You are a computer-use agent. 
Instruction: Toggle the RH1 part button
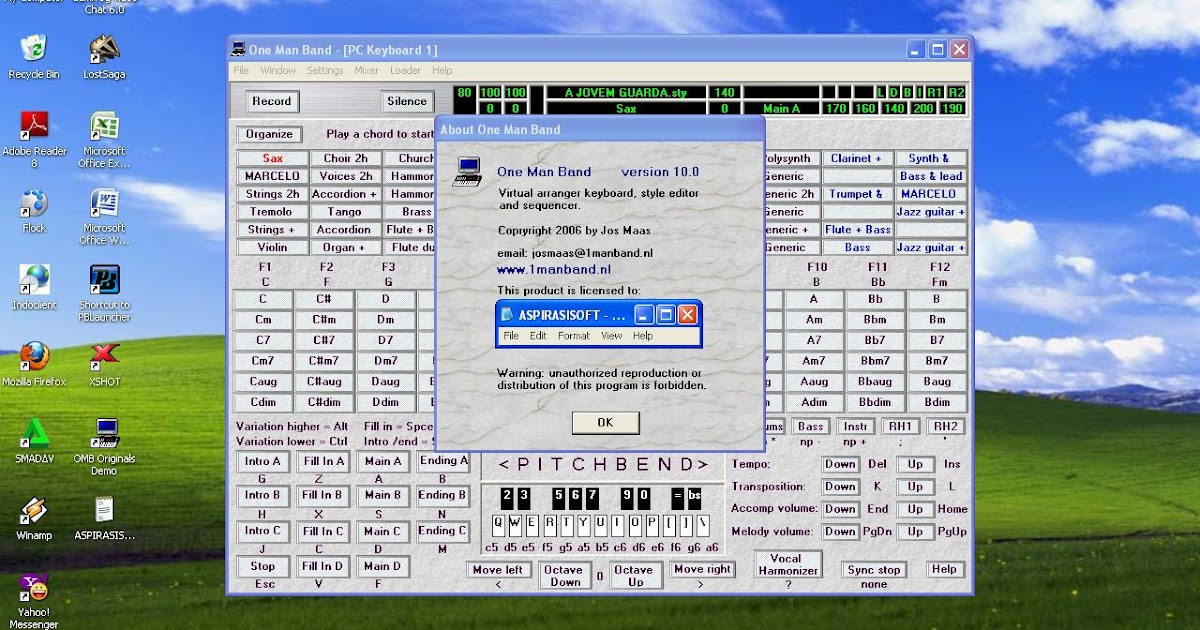click(899, 427)
